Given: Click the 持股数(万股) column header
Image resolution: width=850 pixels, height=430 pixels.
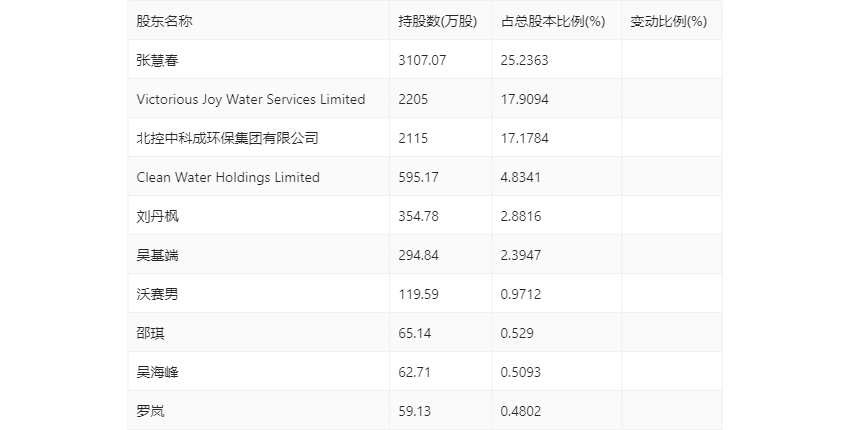Looking at the screenshot, I should coord(437,21).
